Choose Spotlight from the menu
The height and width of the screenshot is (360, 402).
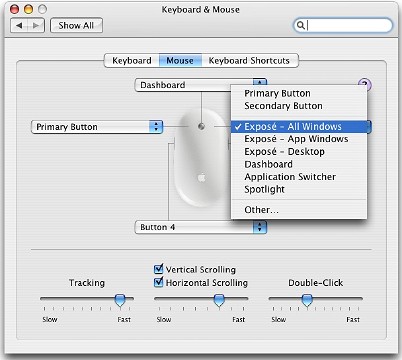[299, 189]
